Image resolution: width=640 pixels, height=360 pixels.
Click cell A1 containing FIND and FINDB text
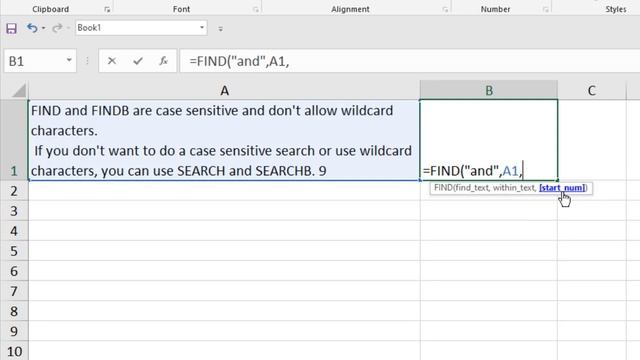[x=224, y=140]
